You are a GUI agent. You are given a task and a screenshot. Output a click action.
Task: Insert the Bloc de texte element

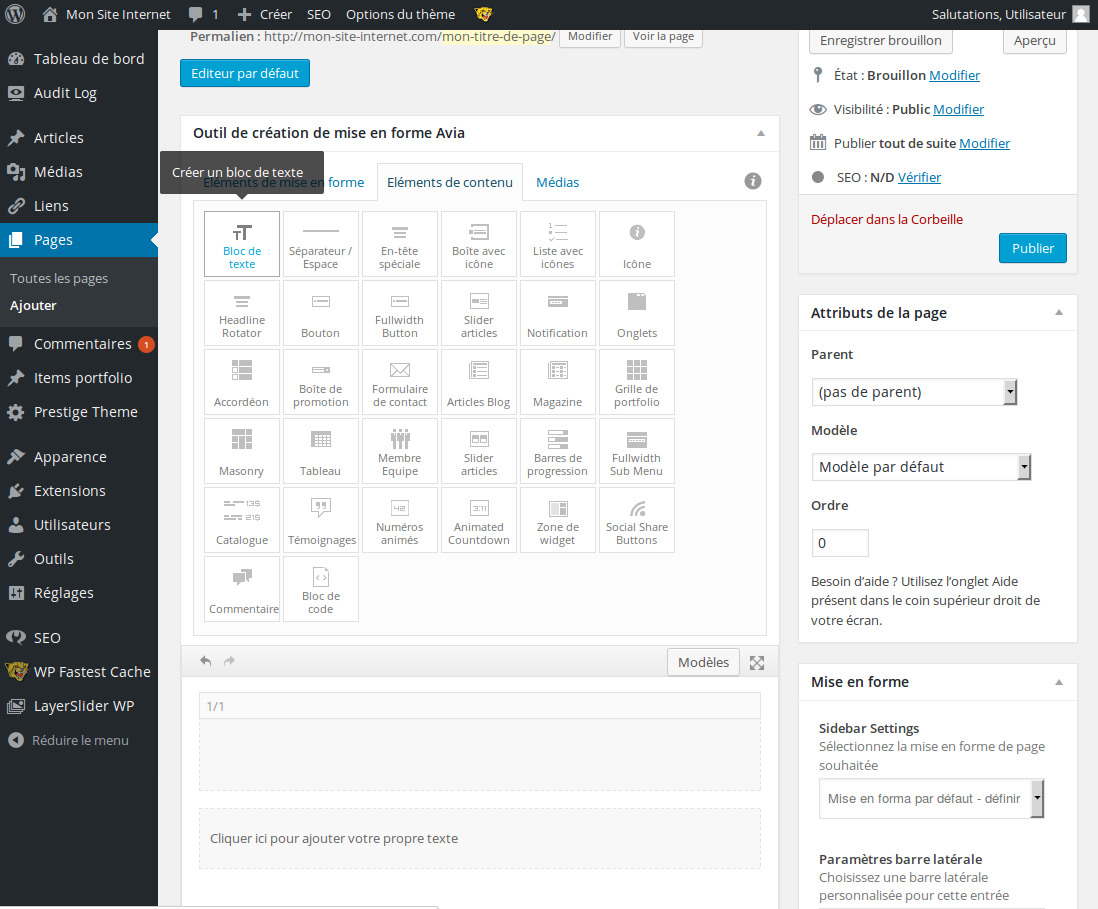tap(242, 244)
